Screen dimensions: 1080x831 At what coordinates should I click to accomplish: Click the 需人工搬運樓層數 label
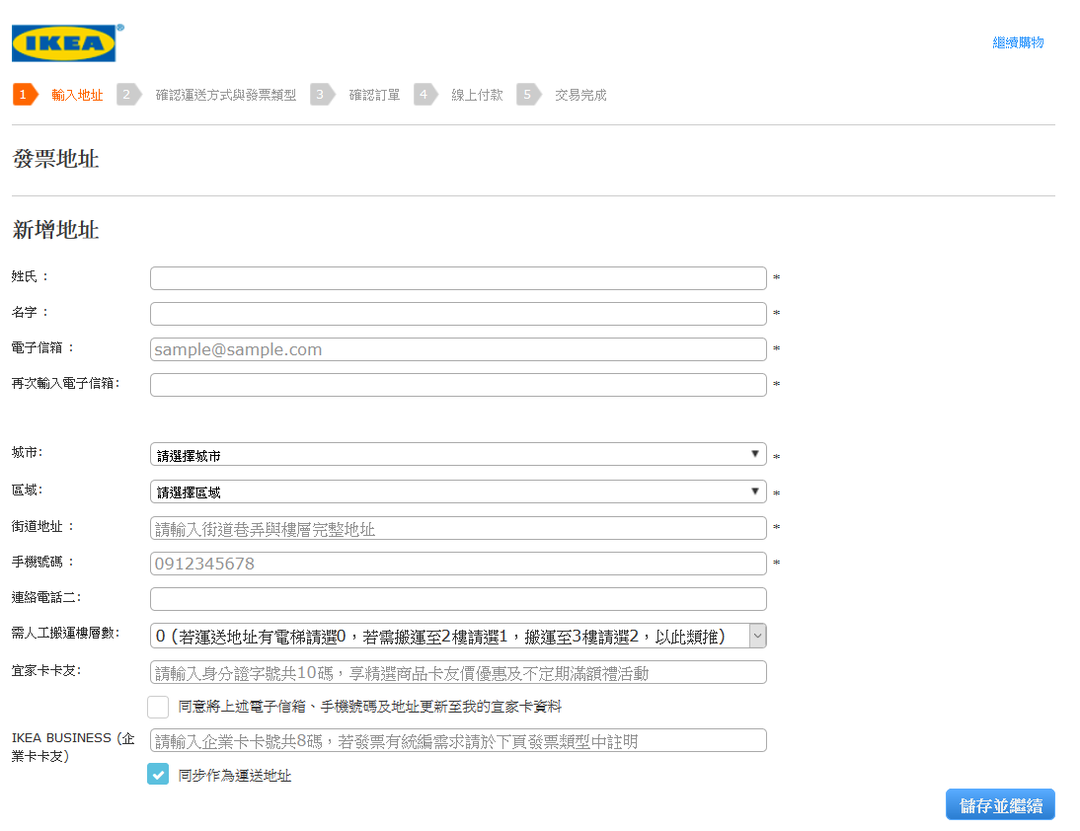(x=65, y=633)
